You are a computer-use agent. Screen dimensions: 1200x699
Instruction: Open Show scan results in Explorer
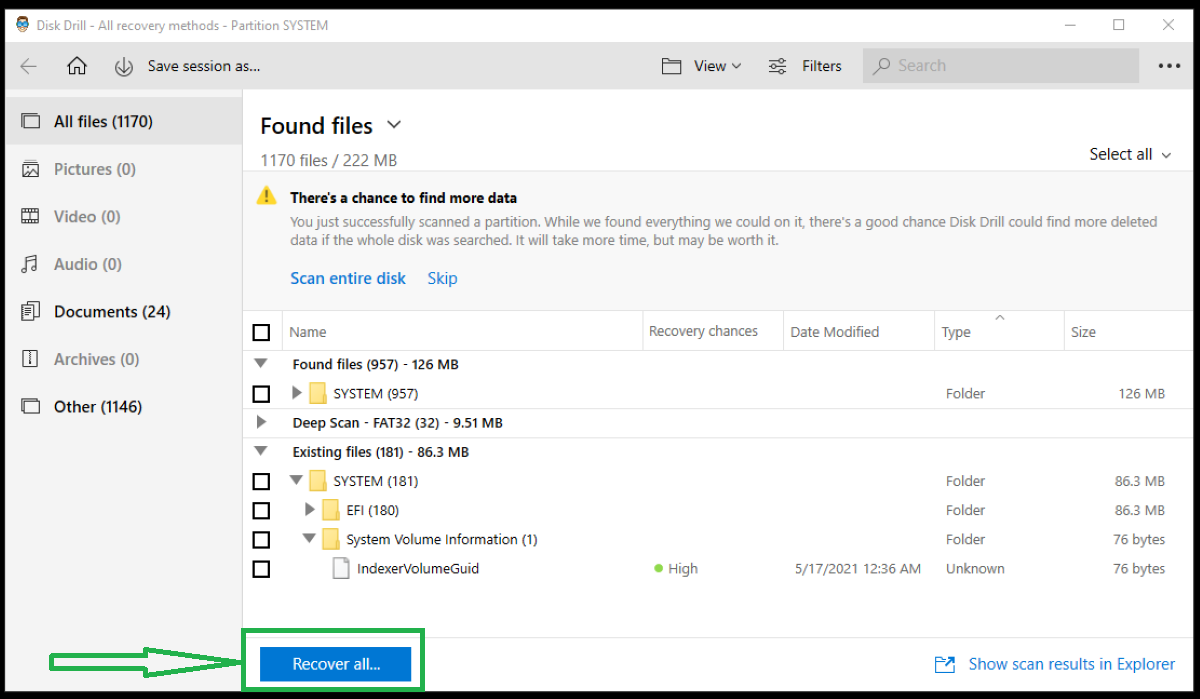pyautogui.click(x=1072, y=664)
